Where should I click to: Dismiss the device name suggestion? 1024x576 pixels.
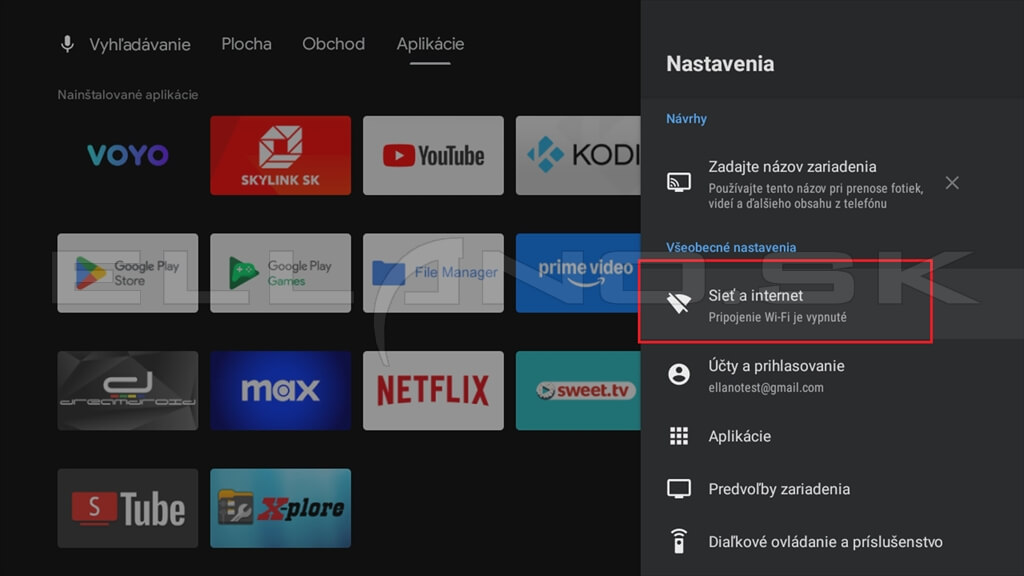click(952, 183)
